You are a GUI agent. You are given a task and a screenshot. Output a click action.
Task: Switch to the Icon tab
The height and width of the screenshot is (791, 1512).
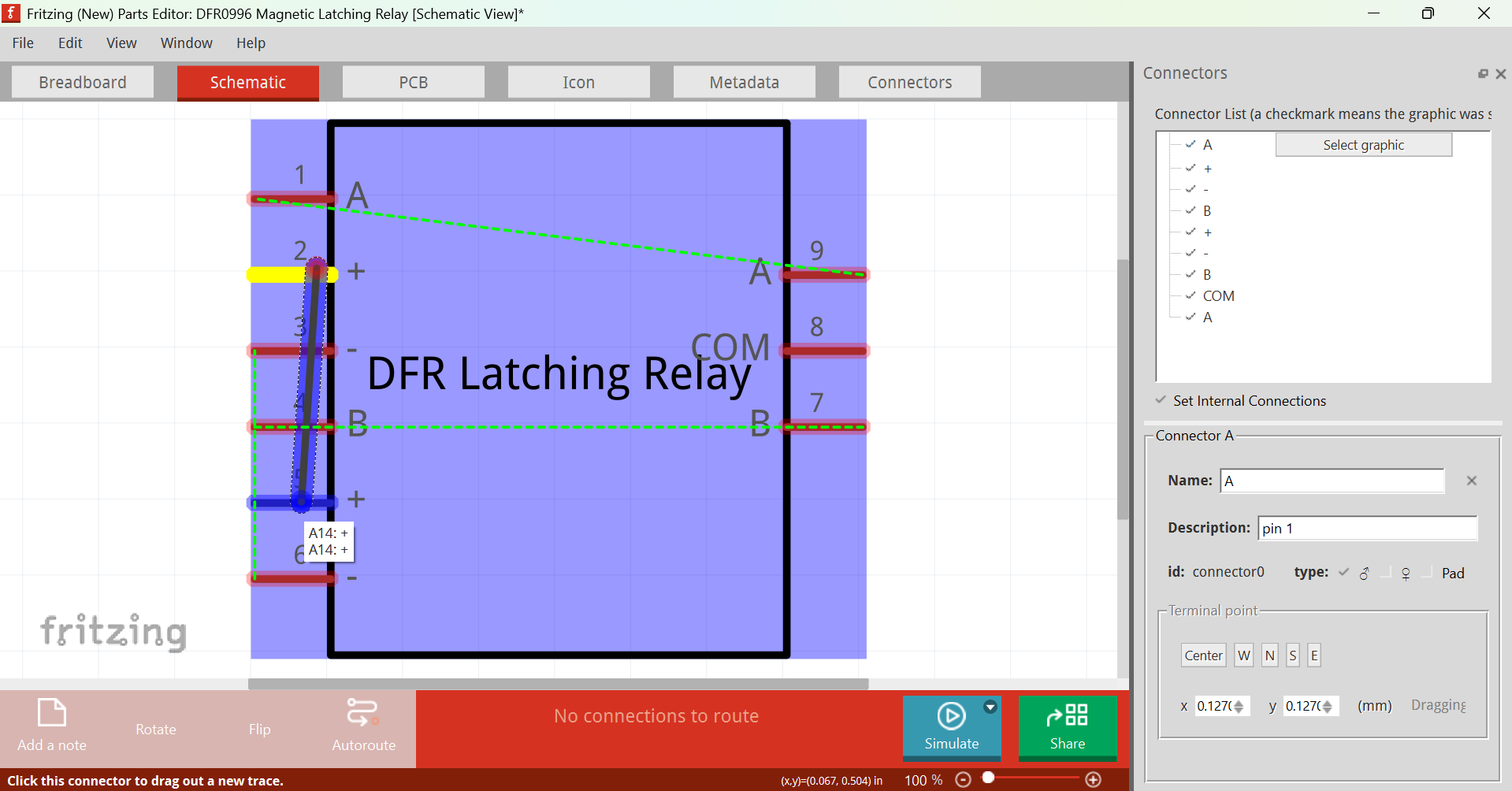(x=579, y=82)
